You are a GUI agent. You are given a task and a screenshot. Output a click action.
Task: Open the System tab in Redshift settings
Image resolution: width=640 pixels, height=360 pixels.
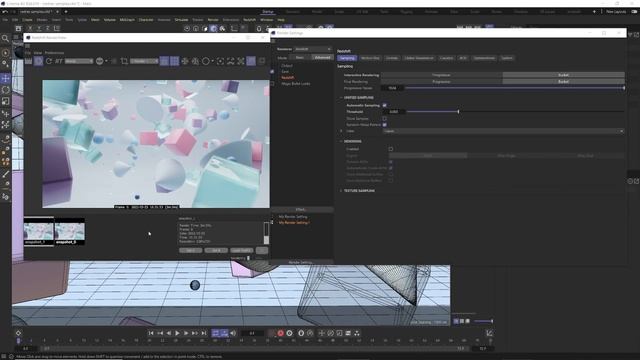[507, 58]
